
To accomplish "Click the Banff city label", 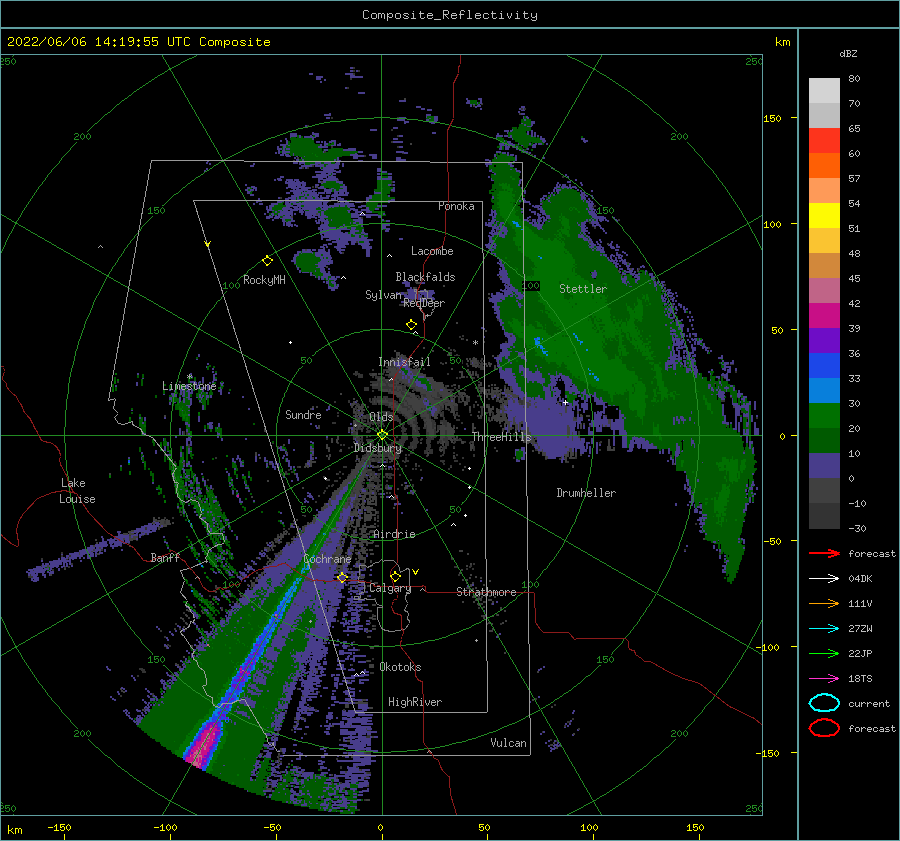I will [165, 557].
